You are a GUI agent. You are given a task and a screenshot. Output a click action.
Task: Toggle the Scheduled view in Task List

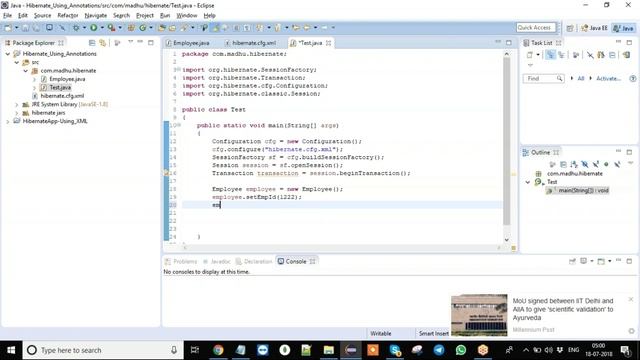(x=561, y=55)
